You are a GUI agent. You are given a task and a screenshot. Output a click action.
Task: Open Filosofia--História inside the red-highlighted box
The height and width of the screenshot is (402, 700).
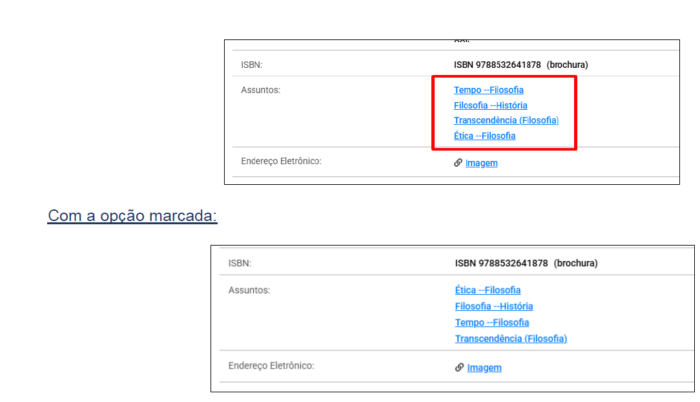(x=490, y=105)
